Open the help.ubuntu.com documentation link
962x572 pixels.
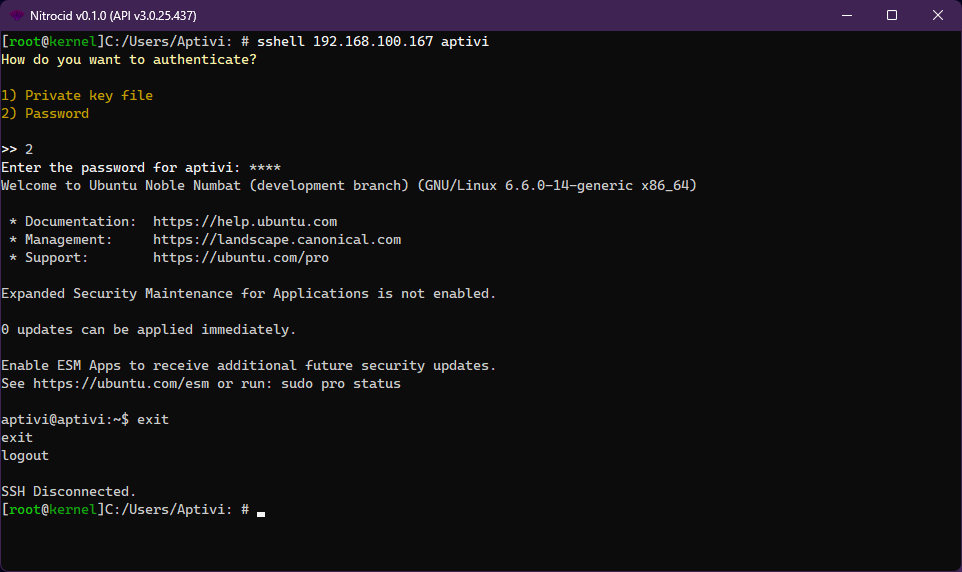(x=244, y=222)
